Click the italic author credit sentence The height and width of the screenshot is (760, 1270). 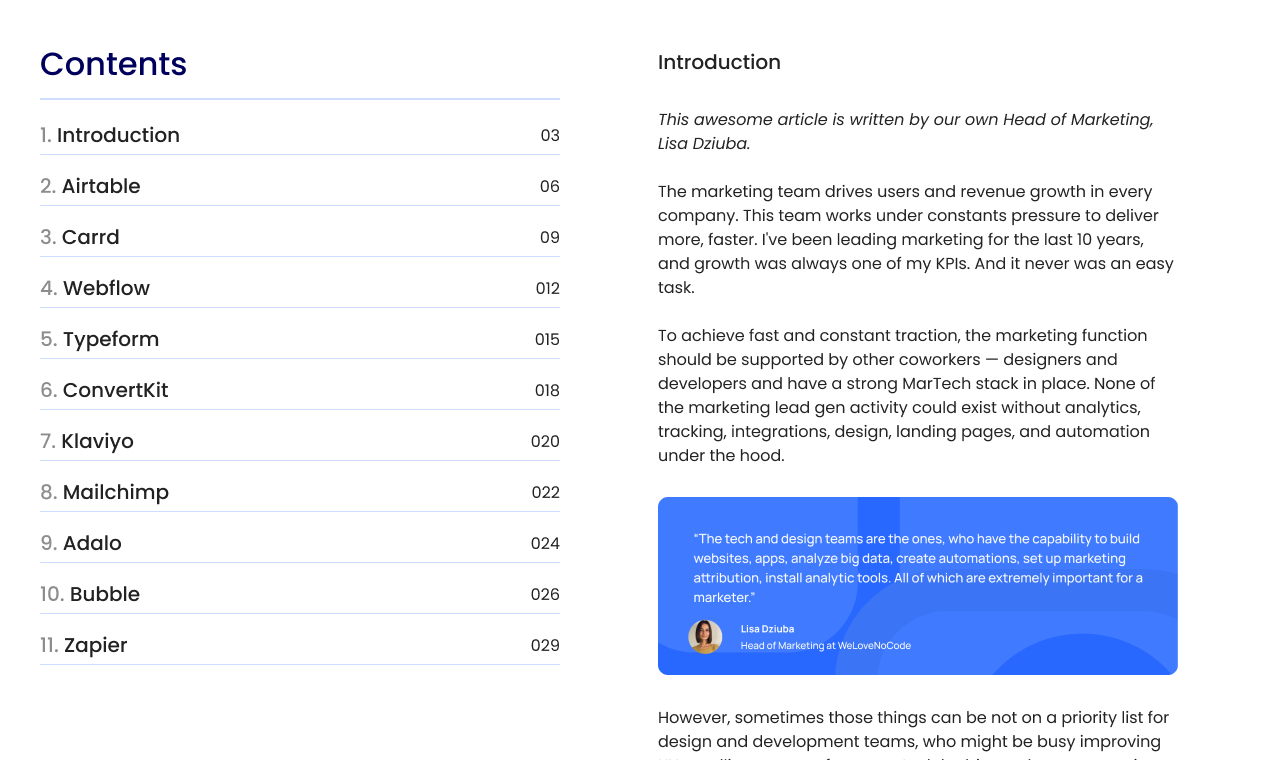pos(906,131)
